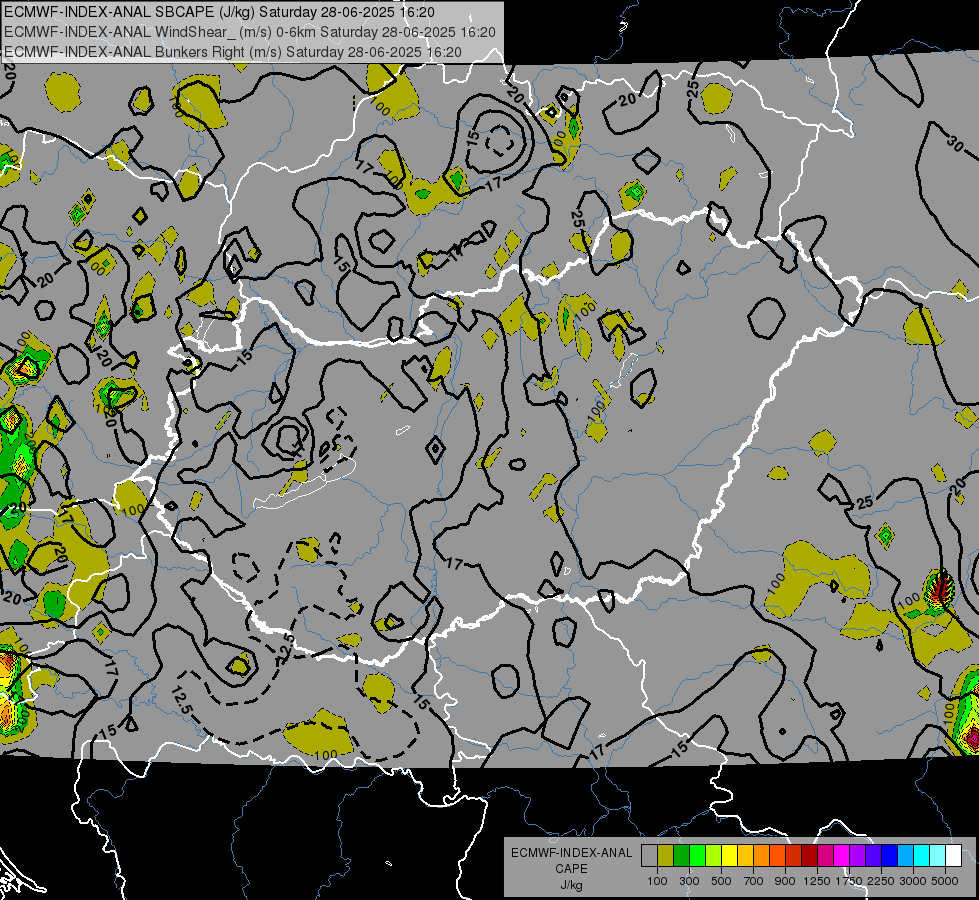This screenshot has width=979, height=900.
Task: Click the cyan swatch after 3000
Action: (x=922, y=855)
